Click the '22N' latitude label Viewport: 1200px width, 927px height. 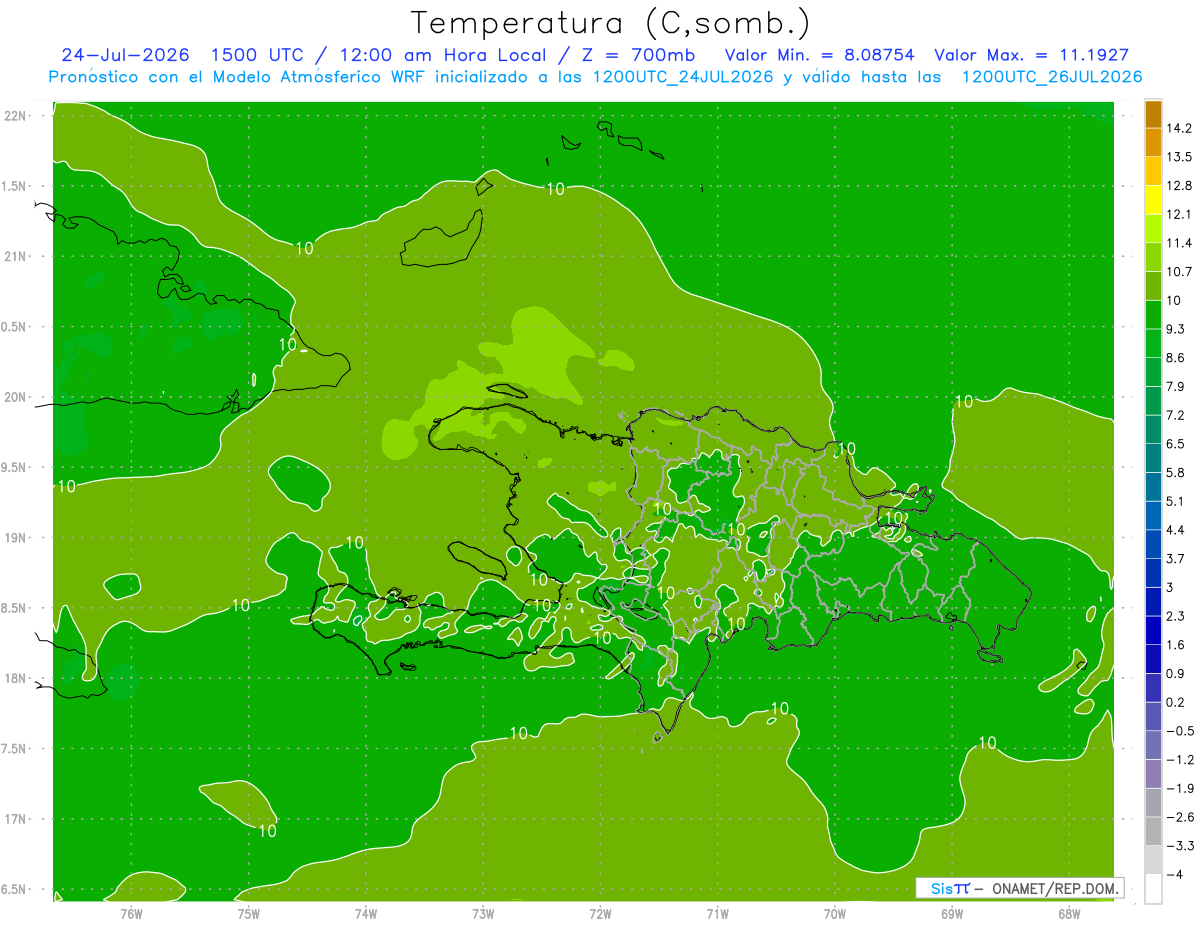(17, 116)
